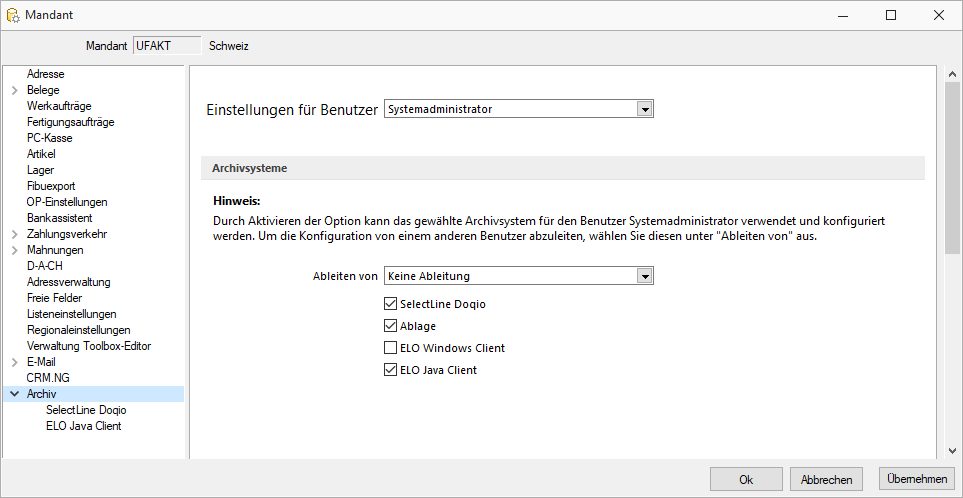Expand the E-Mail tree node

[x=15, y=362]
